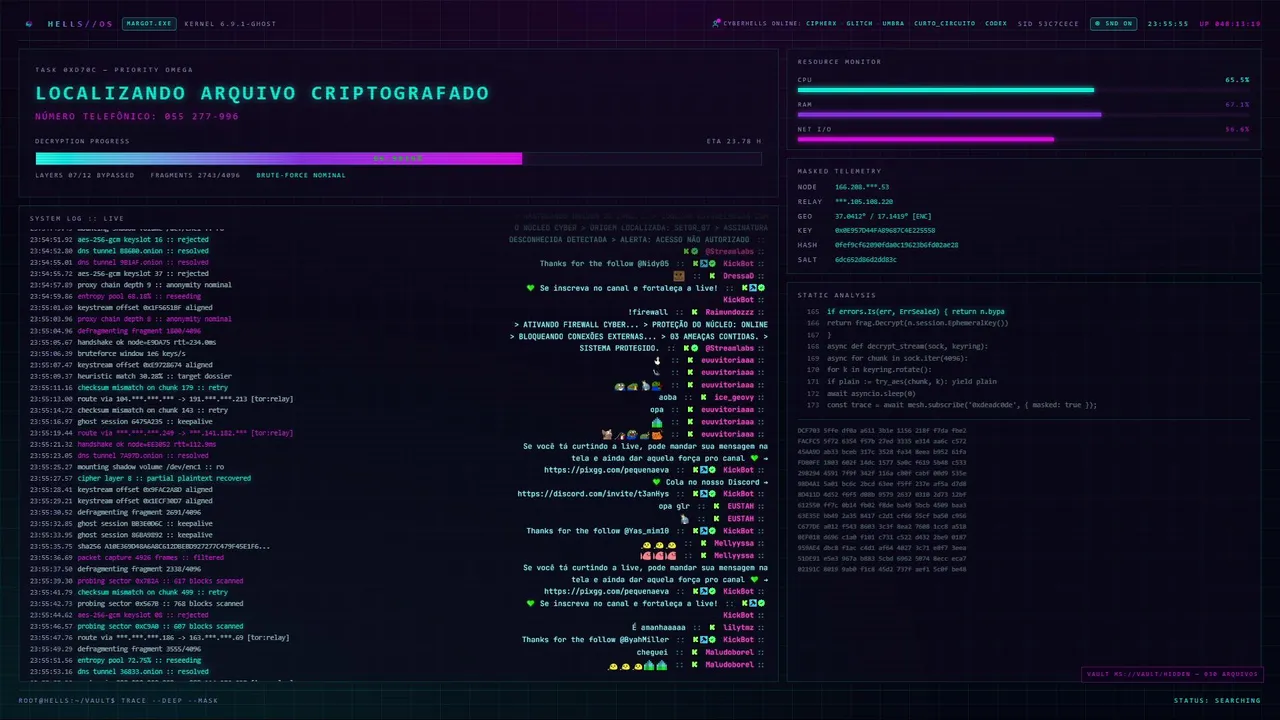Click the single house emote from euuvitoriaaa

(657, 421)
